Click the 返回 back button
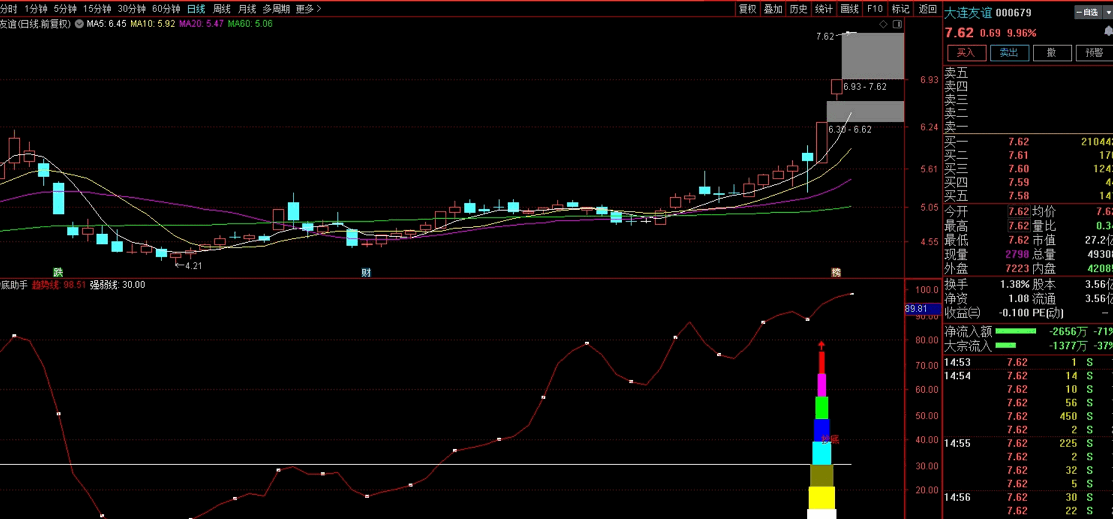 coord(927,9)
